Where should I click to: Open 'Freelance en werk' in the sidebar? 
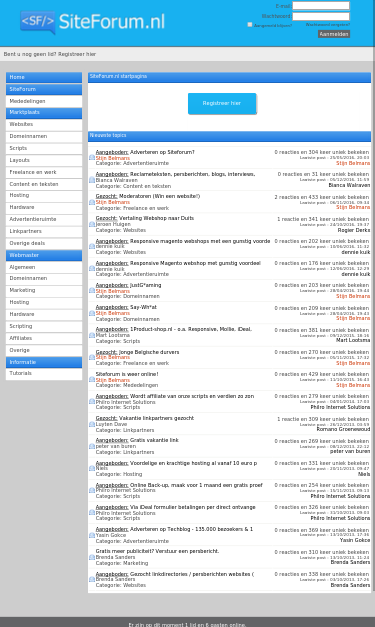click(x=44, y=172)
